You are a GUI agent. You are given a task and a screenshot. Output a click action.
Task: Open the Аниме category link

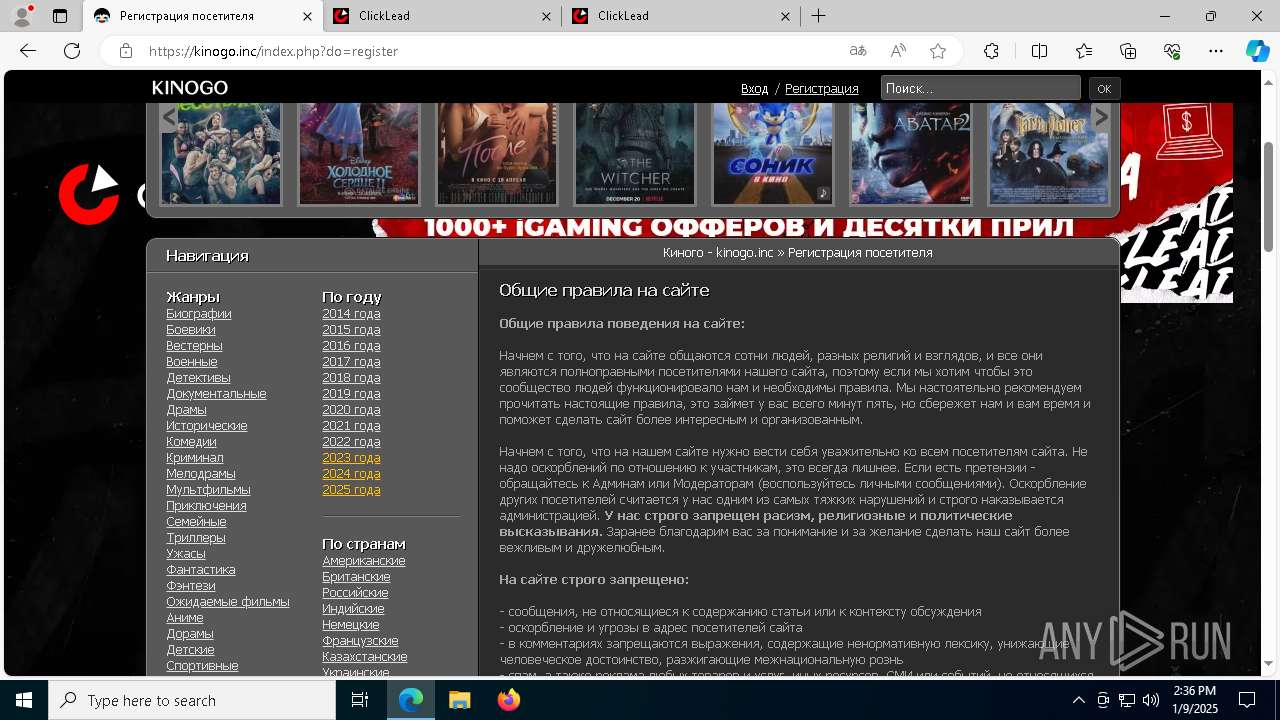pos(185,618)
